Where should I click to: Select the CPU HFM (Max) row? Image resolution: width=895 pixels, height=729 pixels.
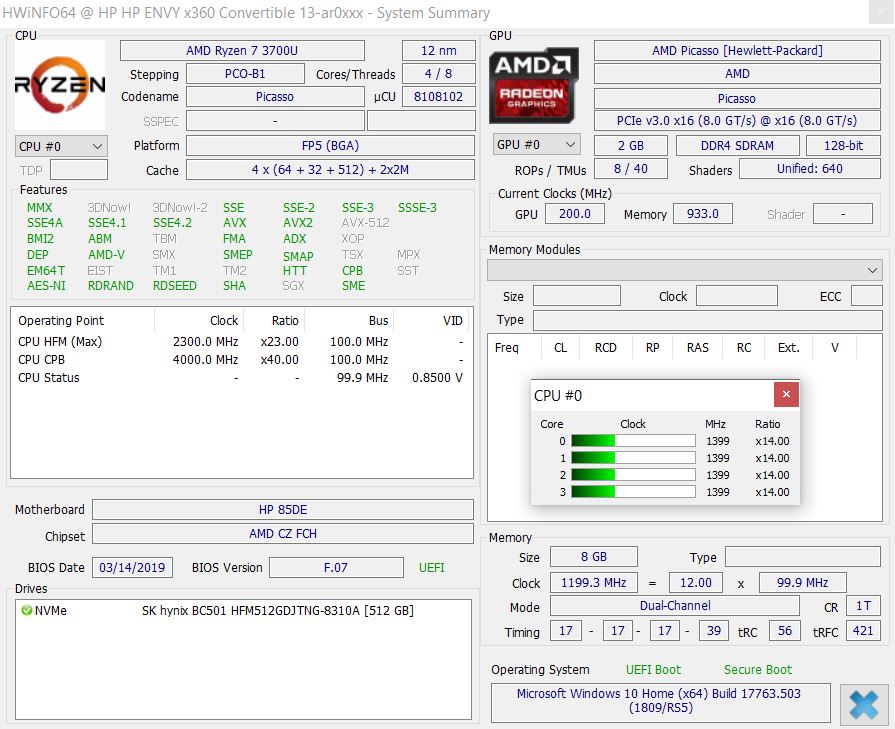(241, 341)
